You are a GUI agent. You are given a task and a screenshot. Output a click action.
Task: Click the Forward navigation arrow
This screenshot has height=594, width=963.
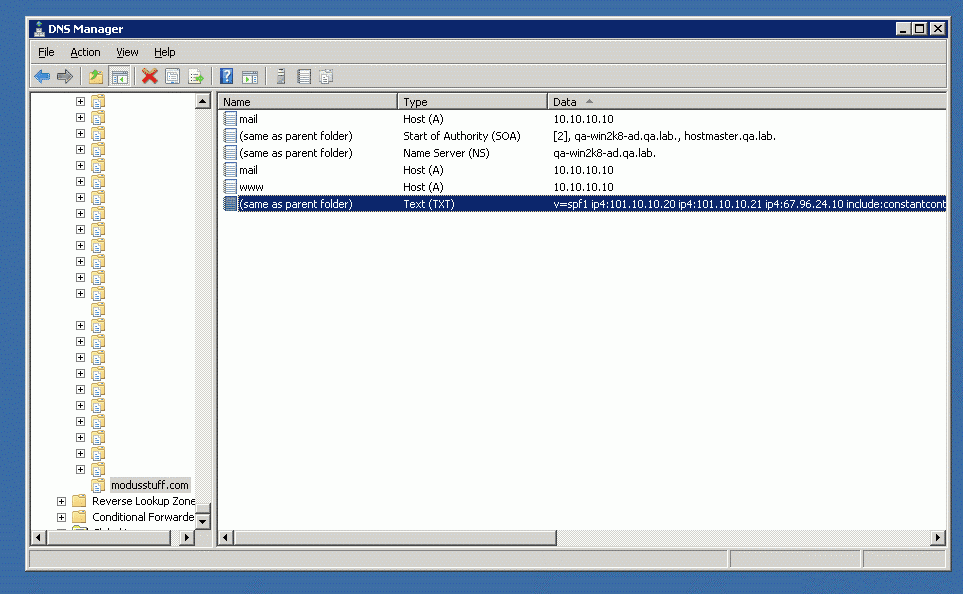(63, 76)
